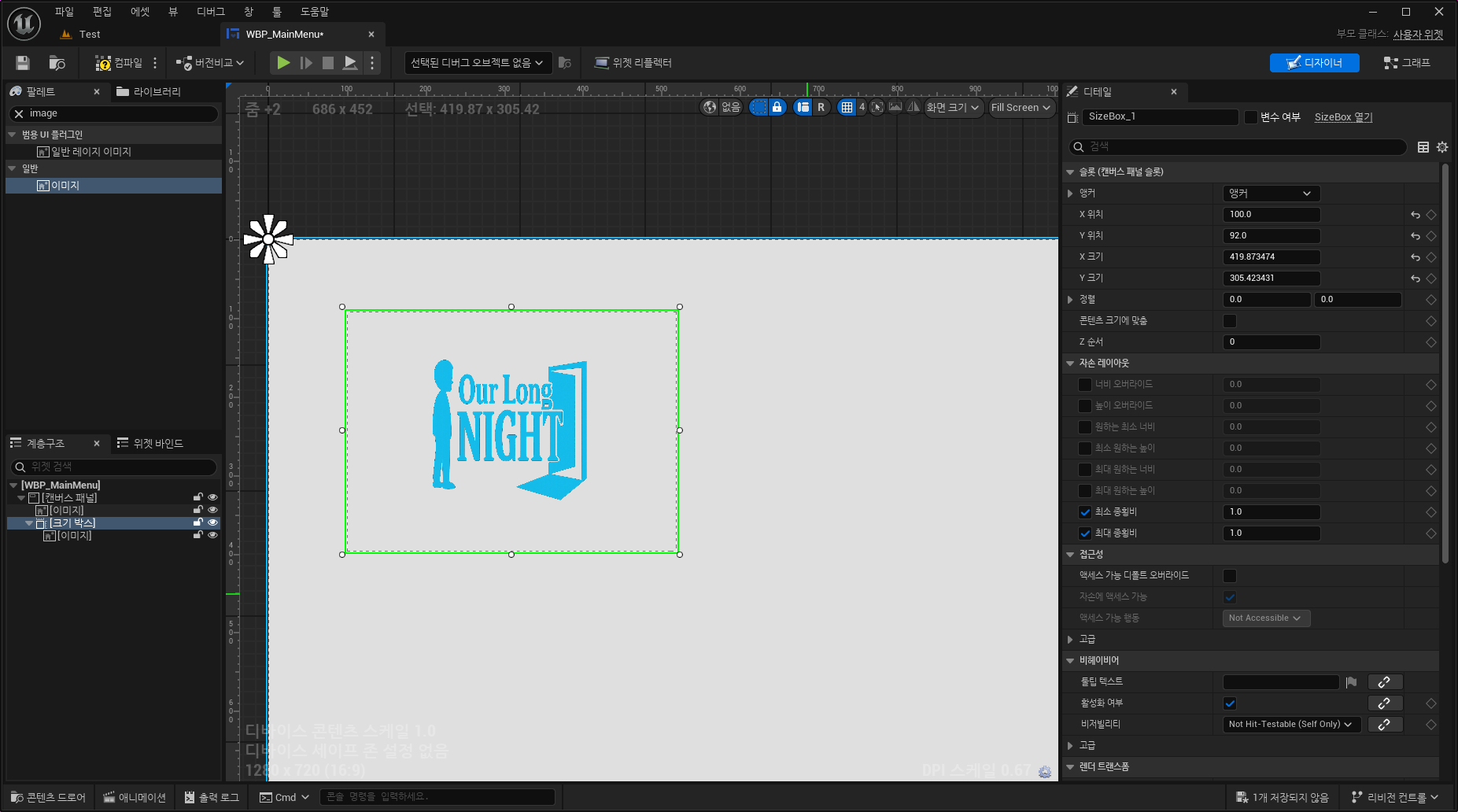Click the bind link icon for 툴팁 텍스트
This screenshot has height=812, width=1458.
[1385, 682]
